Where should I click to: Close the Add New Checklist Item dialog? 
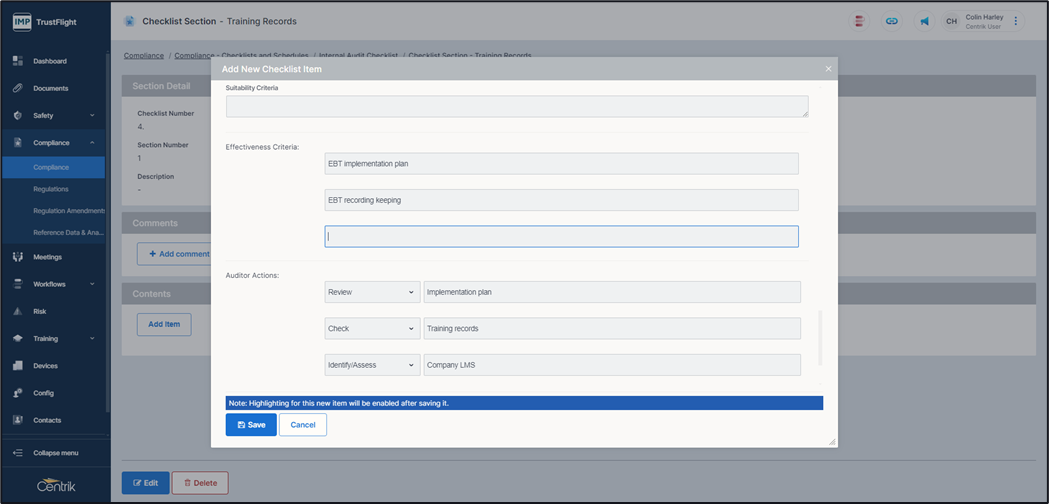[x=828, y=69]
